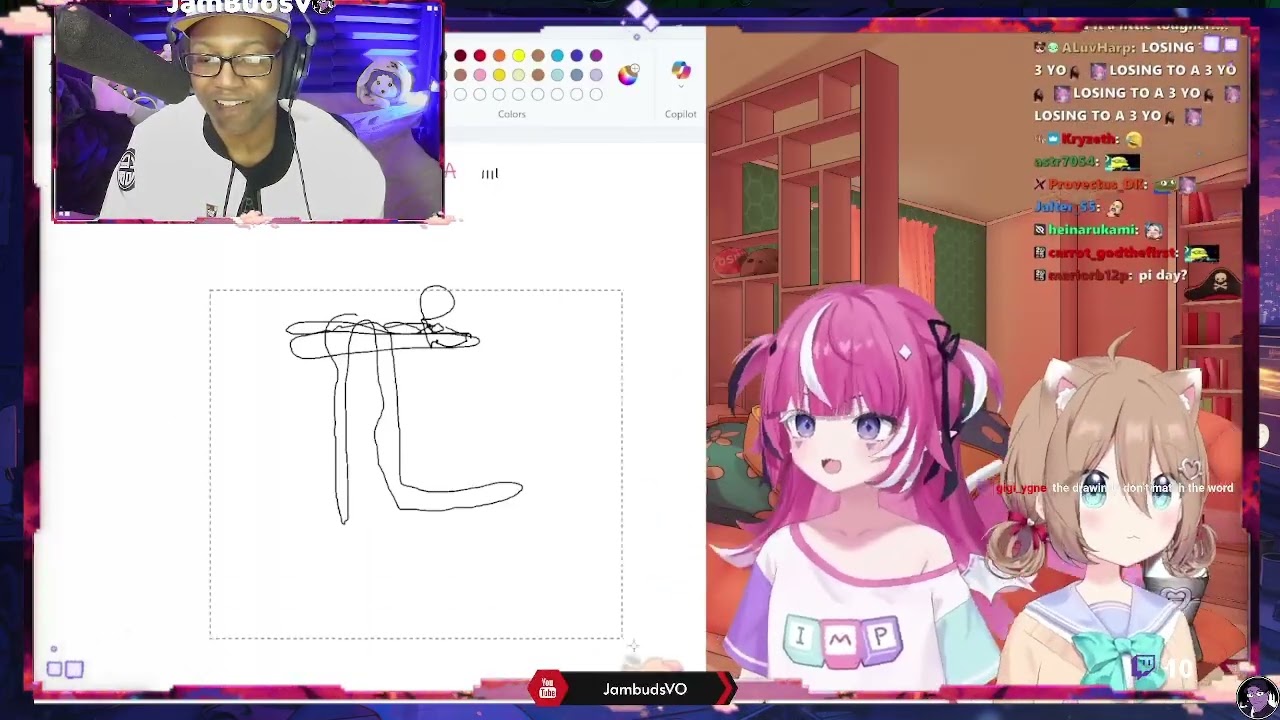Click the JambudsVO channel name banner
This screenshot has height=720, width=1280.
645,689
